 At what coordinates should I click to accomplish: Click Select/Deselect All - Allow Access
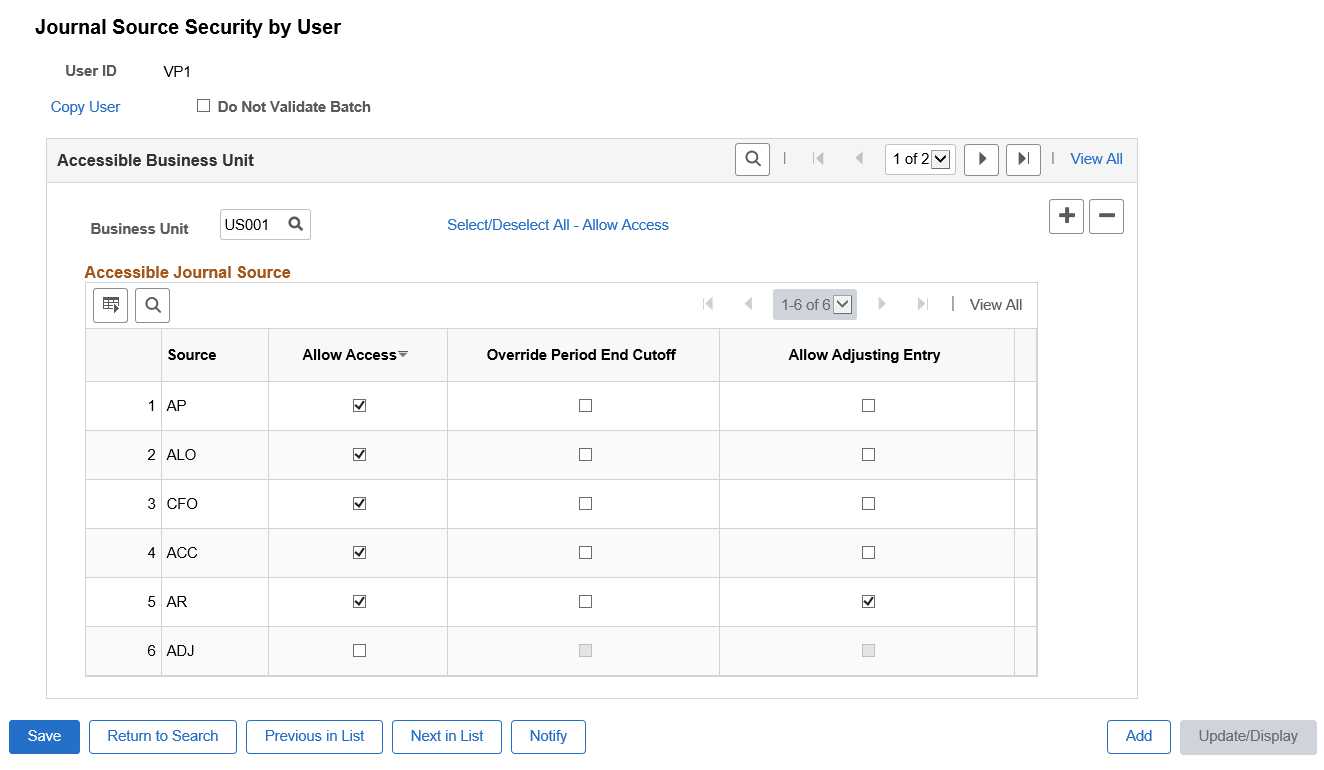[x=557, y=224]
